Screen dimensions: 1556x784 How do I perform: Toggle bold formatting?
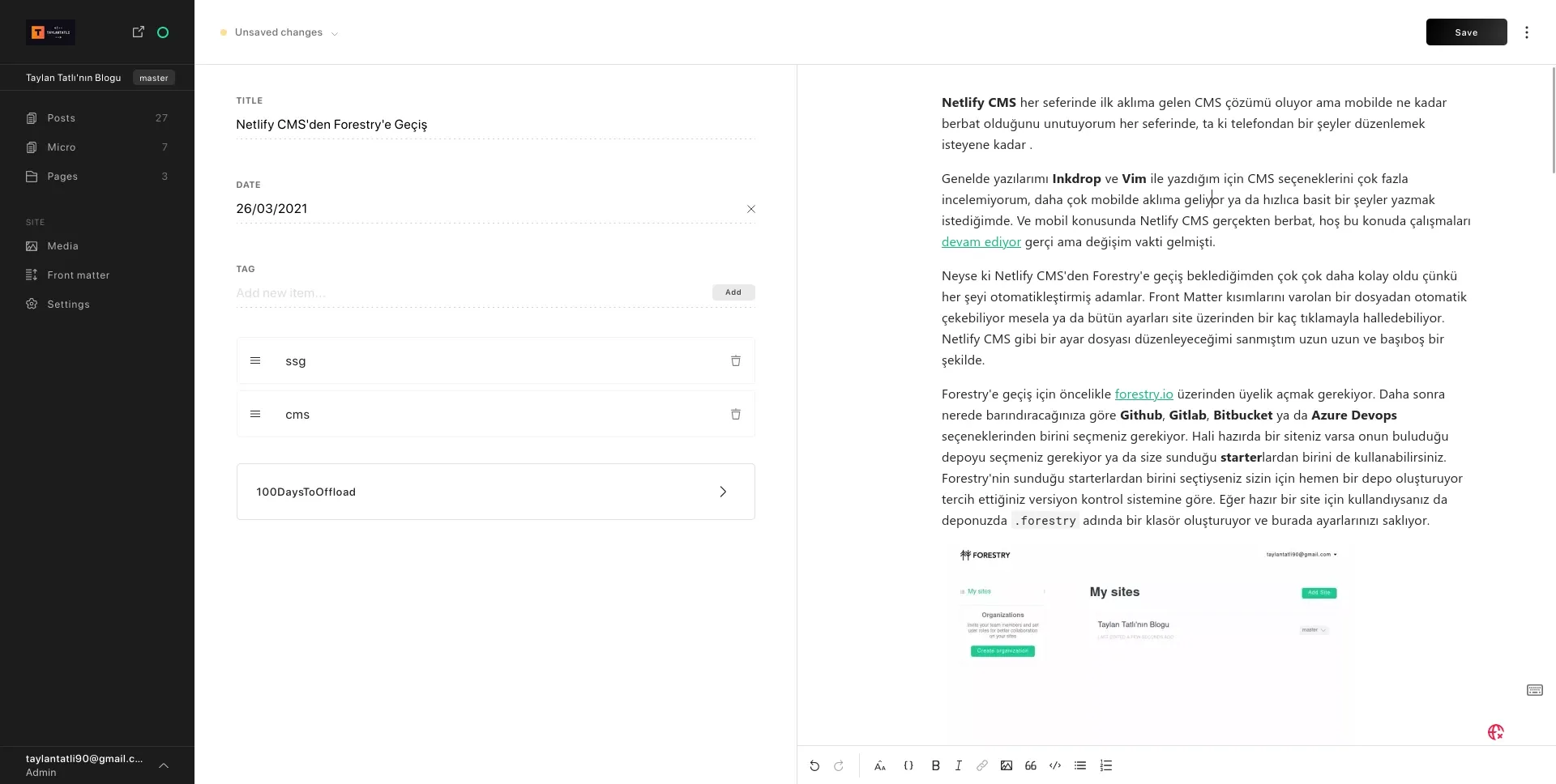(x=935, y=765)
